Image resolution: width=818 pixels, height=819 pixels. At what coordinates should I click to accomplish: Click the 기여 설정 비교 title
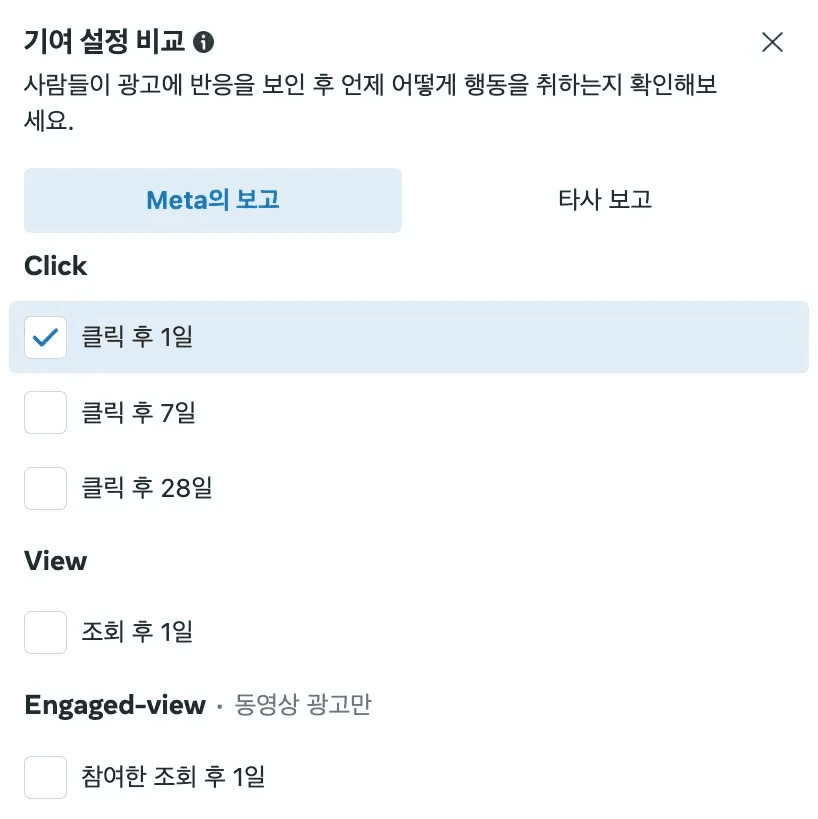coord(104,42)
